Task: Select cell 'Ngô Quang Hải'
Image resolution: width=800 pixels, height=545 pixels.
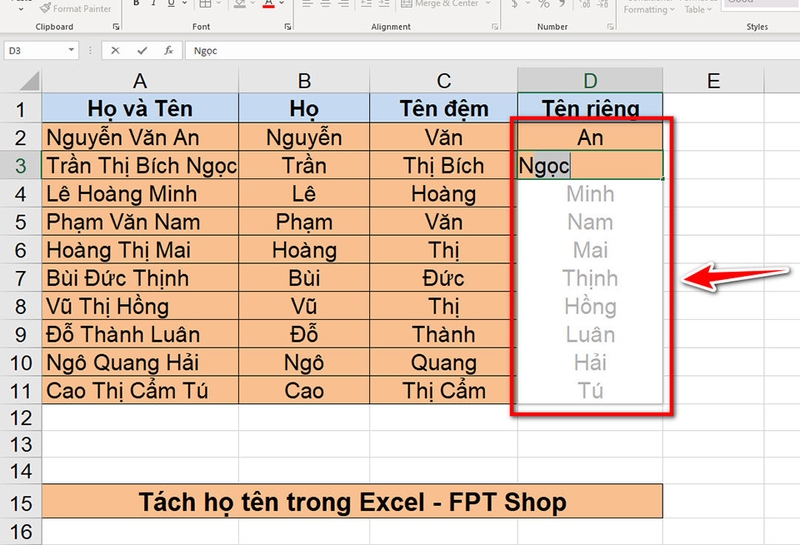Action: click(x=140, y=362)
